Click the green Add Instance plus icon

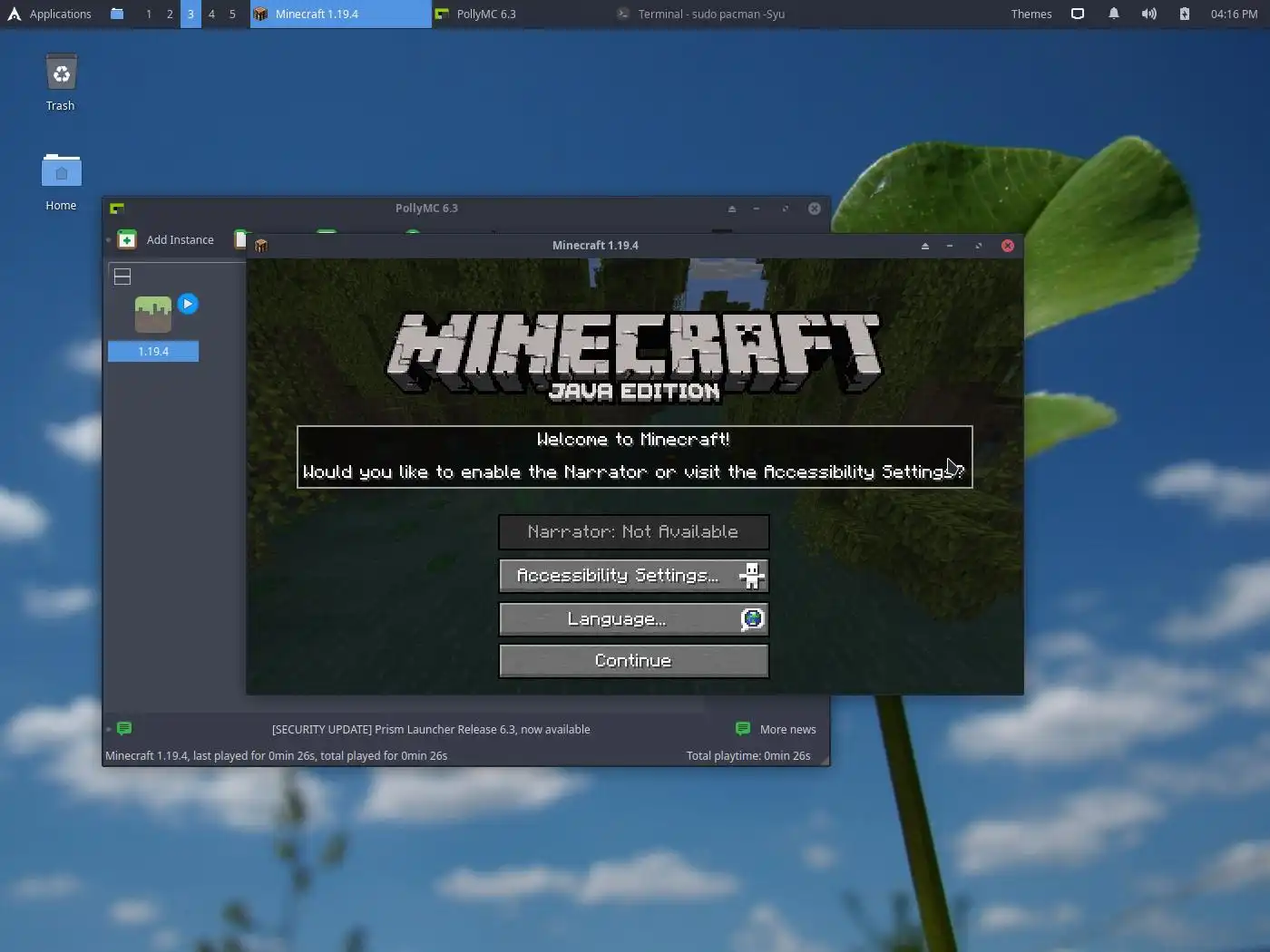click(127, 239)
